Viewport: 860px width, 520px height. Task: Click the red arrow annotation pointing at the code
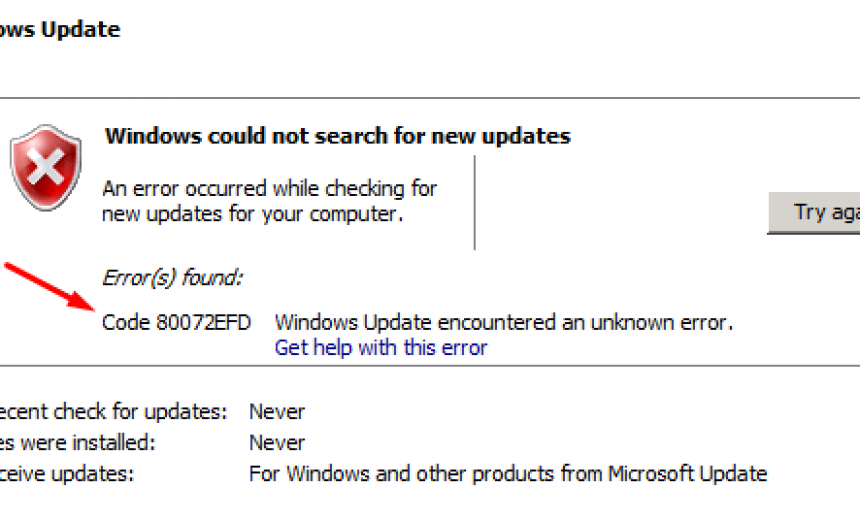[49, 287]
